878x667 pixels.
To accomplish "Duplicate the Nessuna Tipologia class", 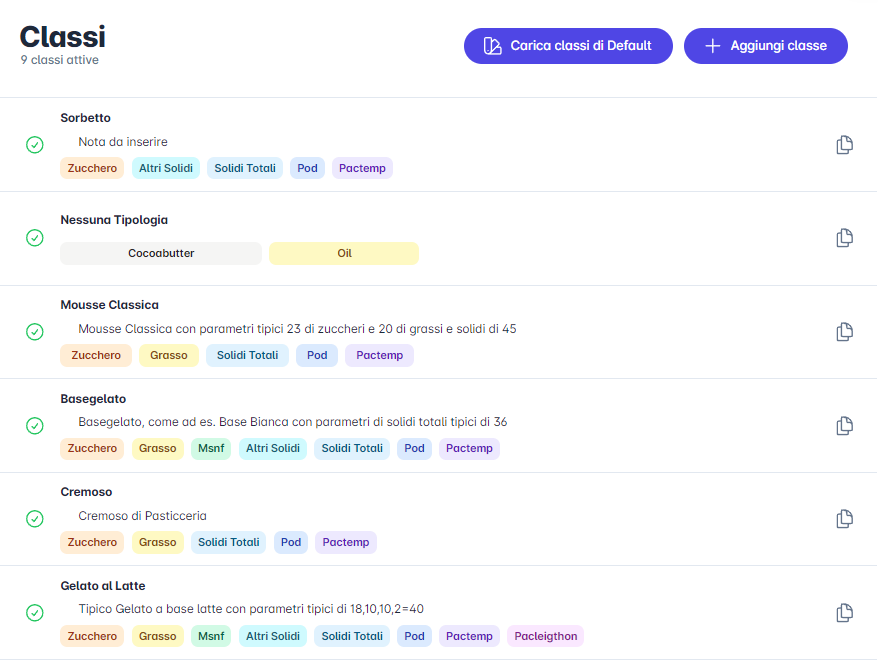I will (x=844, y=238).
